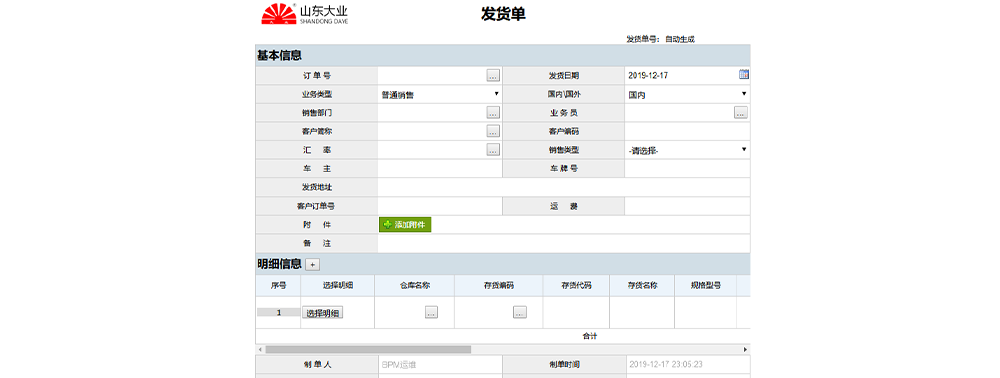Image resolution: width=1000 pixels, height=378 pixels.
Task: Add a detail row with the + button
Action: point(312,265)
